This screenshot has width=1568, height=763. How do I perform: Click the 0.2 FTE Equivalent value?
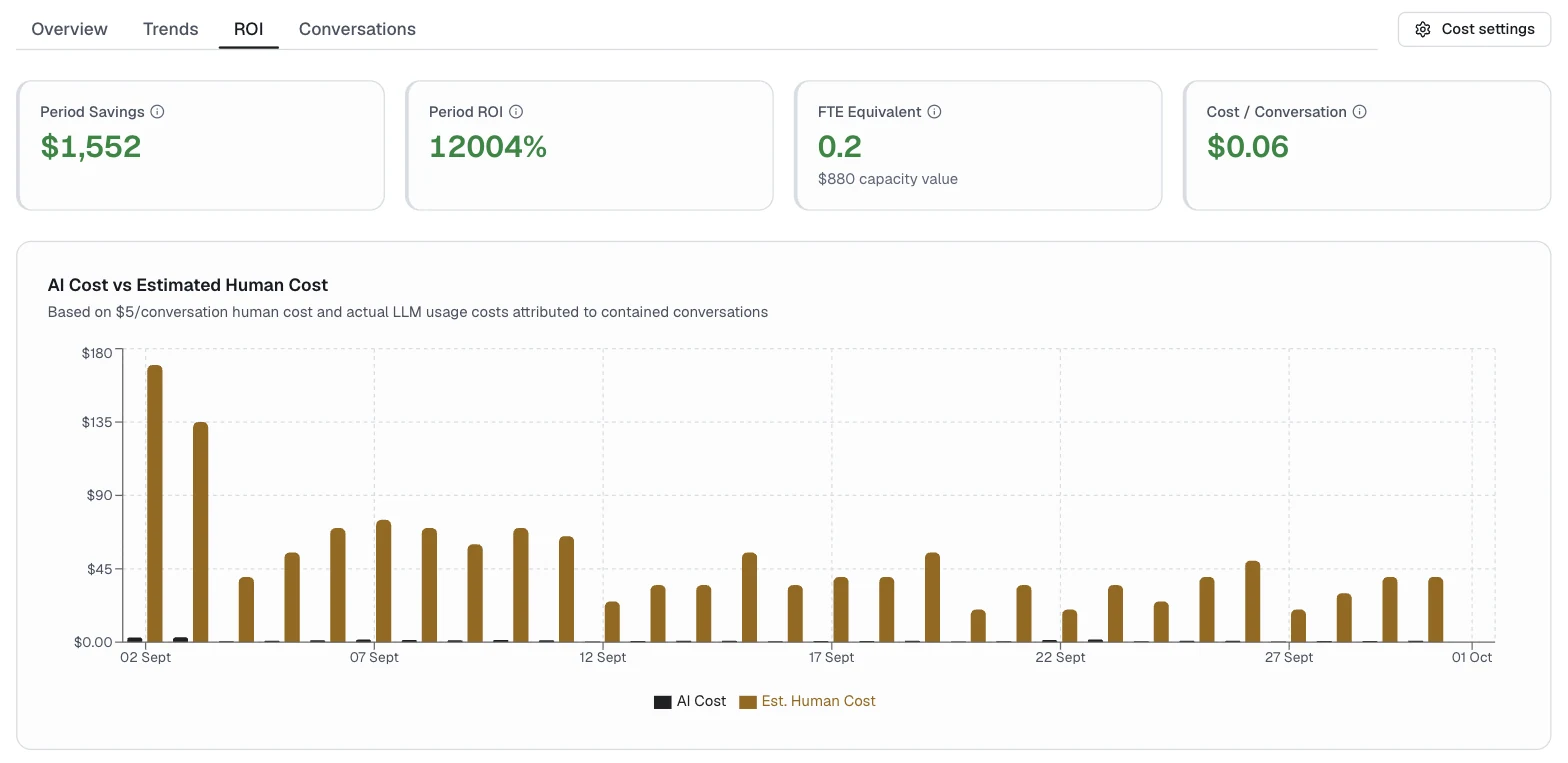tap(840, 147)
